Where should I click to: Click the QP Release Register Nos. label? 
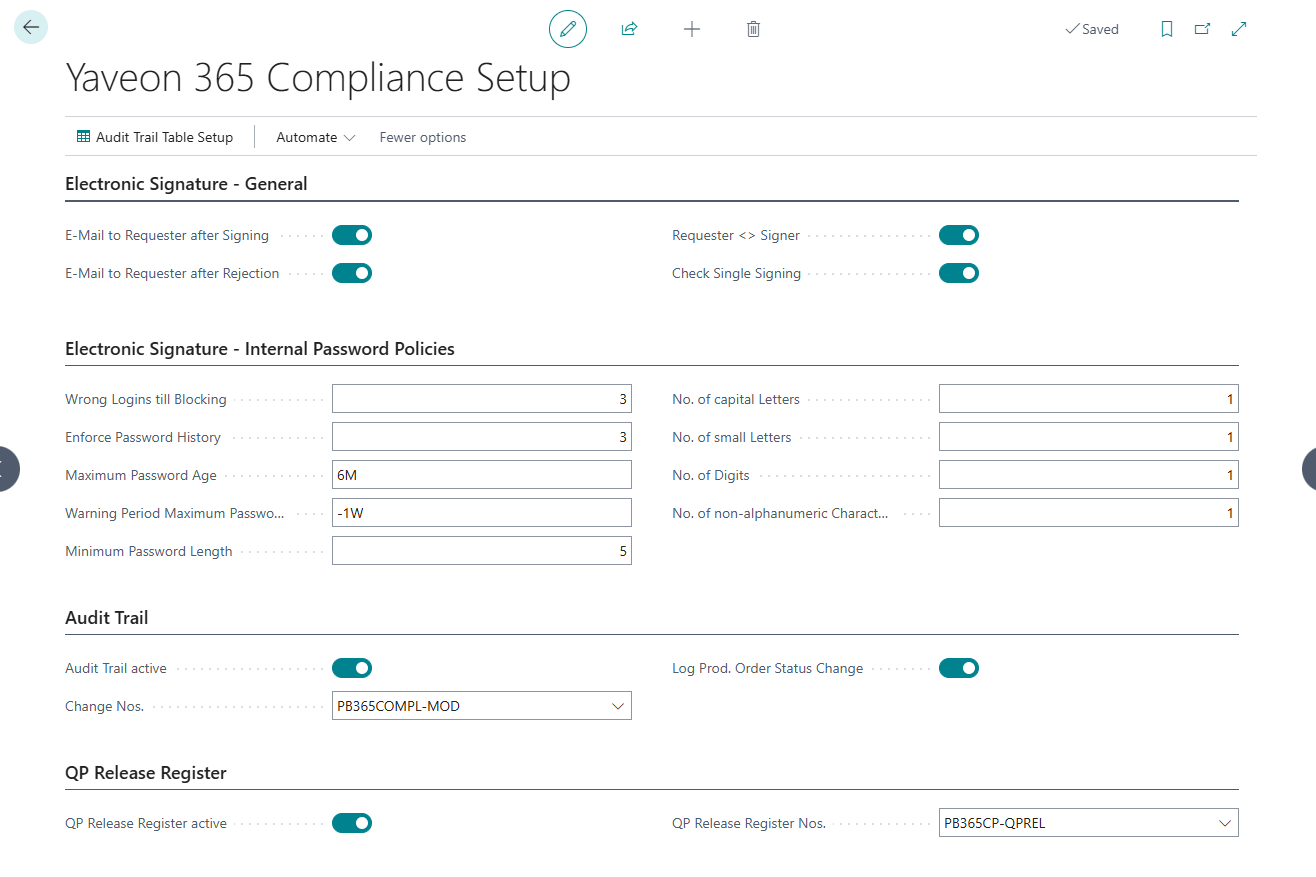tap(749, 823)
